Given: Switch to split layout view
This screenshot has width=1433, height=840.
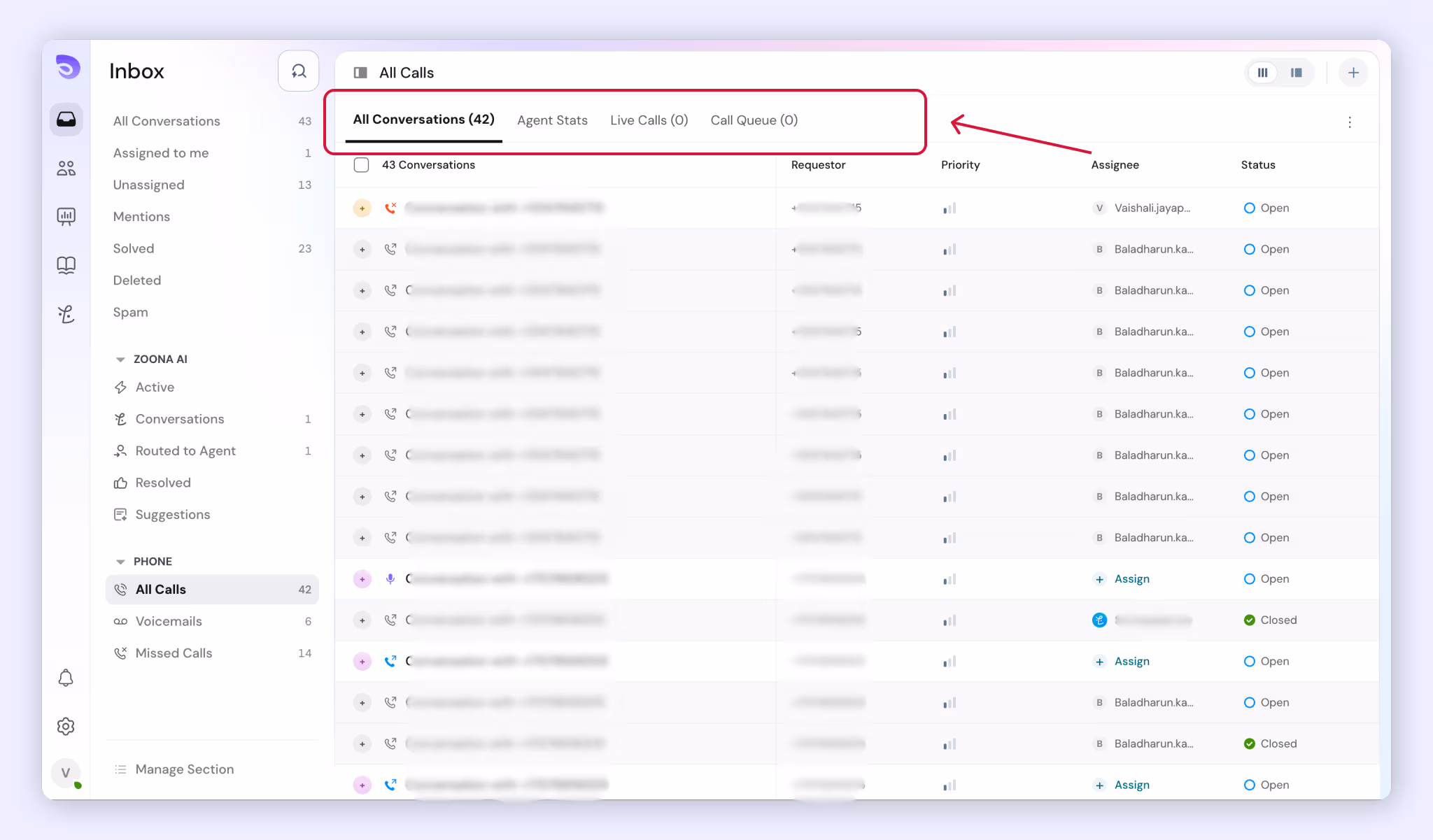Looking at the screenshot, I should [1297, 73].
